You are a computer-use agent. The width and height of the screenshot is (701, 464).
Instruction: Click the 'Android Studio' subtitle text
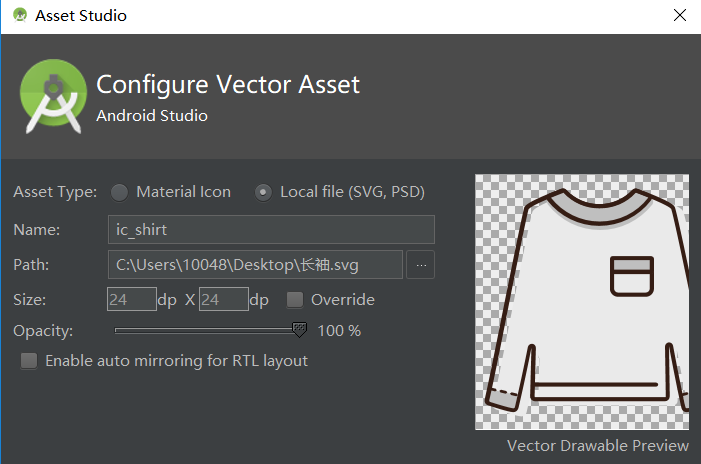[x=152, y=116]
